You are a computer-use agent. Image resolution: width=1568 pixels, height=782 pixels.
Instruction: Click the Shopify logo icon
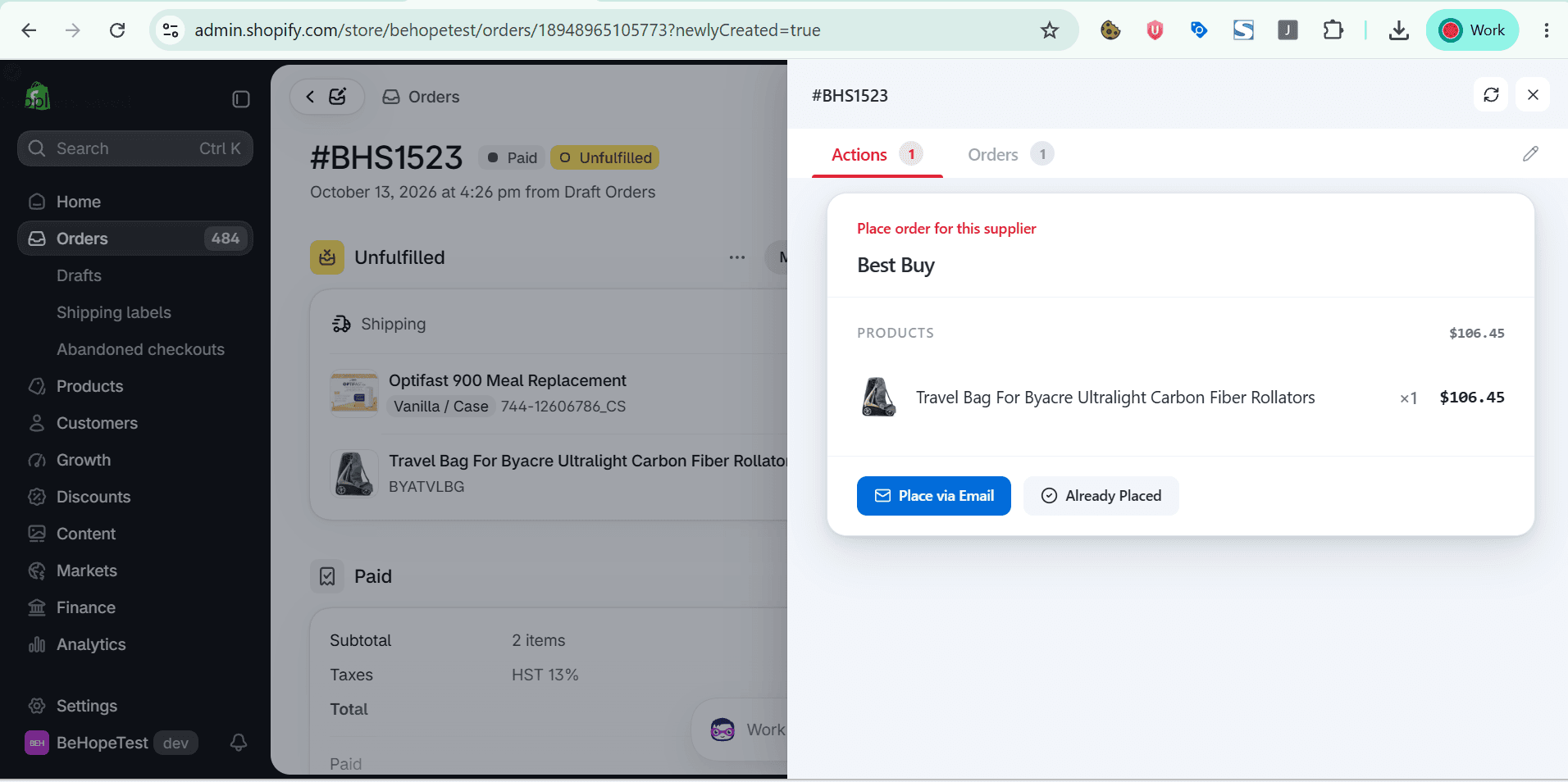(x=37, y=97)
